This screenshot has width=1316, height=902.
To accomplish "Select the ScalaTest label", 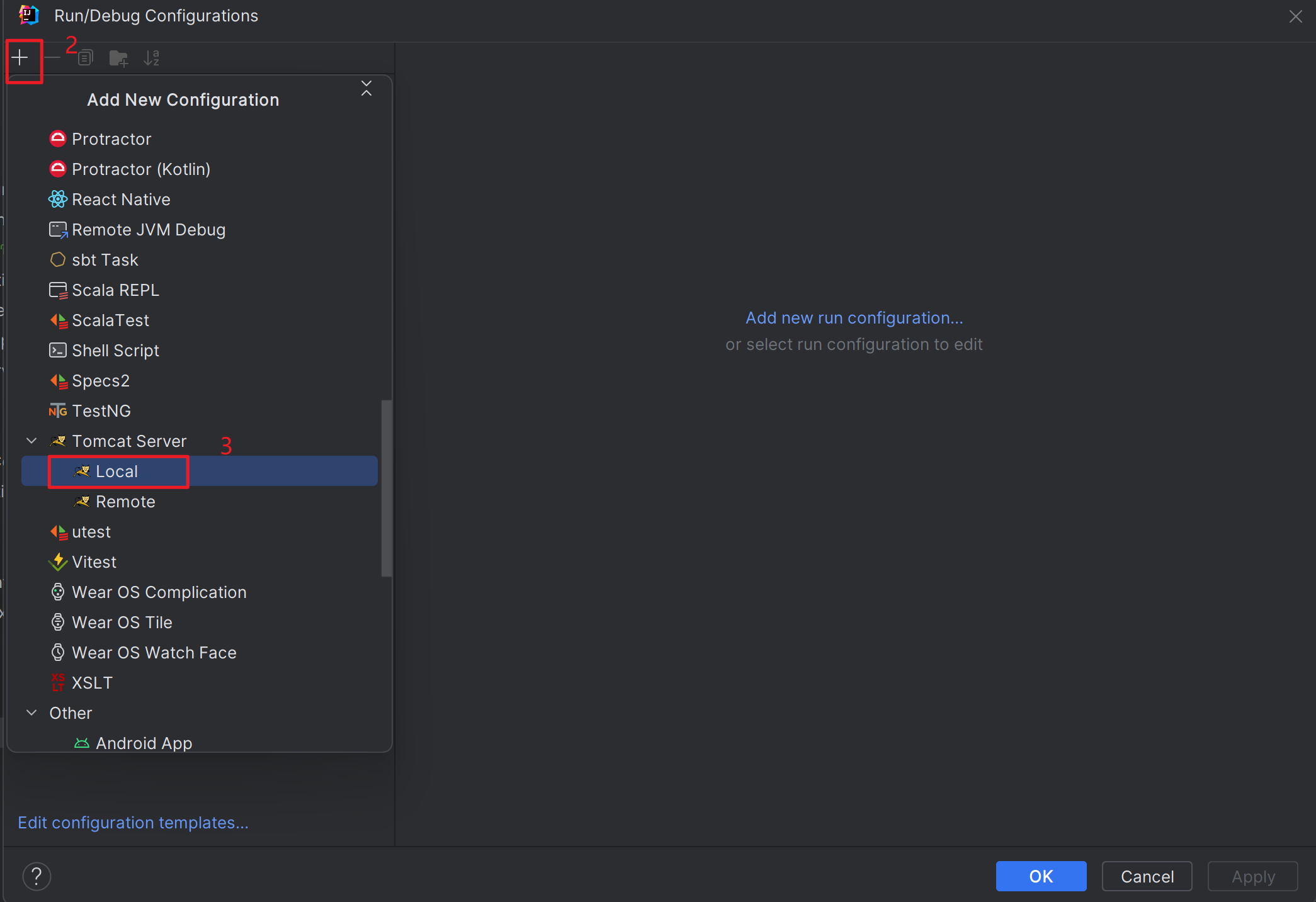I will coord(110,320).
